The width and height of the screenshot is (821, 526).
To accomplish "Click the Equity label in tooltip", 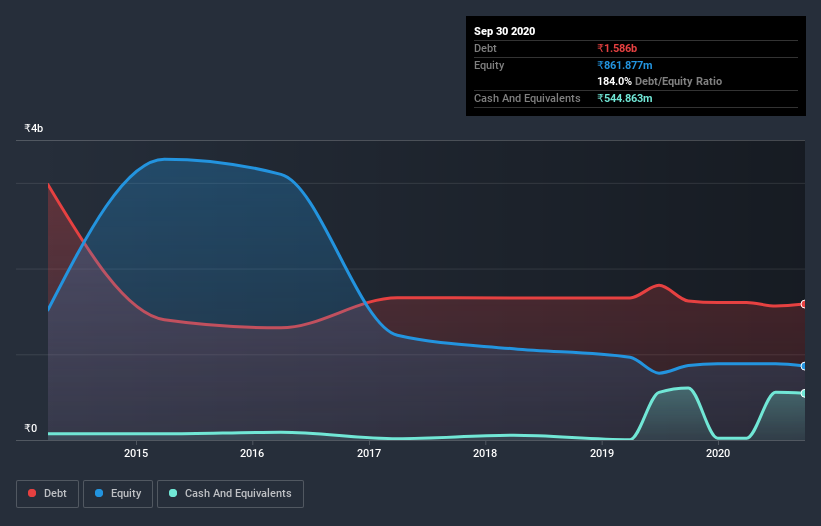I will pos(489,65).
